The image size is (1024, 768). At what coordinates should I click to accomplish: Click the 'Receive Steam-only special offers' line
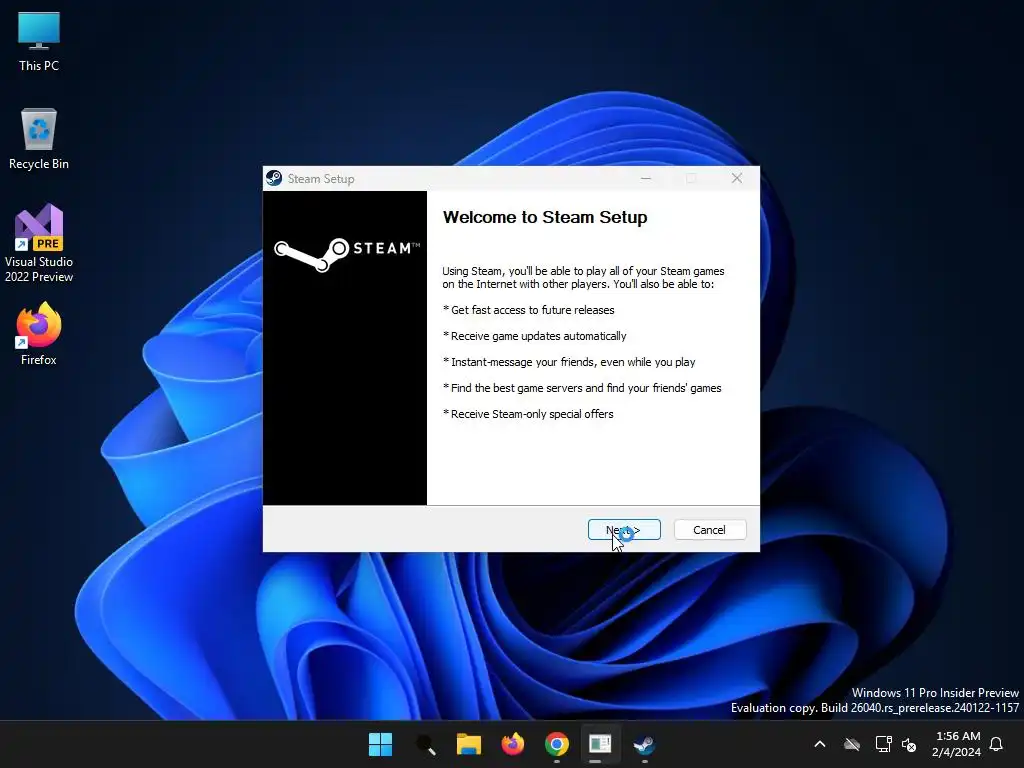pyautogui.click(x=528, y=414)
